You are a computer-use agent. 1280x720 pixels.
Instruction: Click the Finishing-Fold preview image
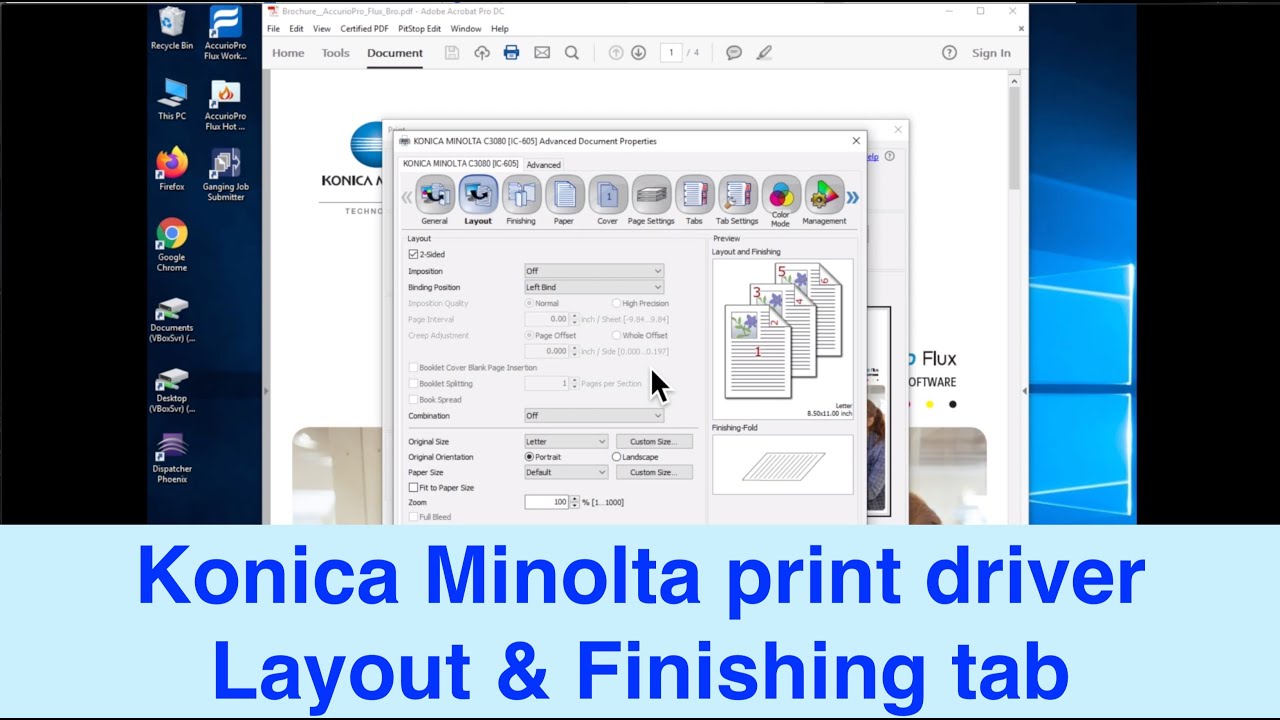pyautogui.click(x=782, y=464)
